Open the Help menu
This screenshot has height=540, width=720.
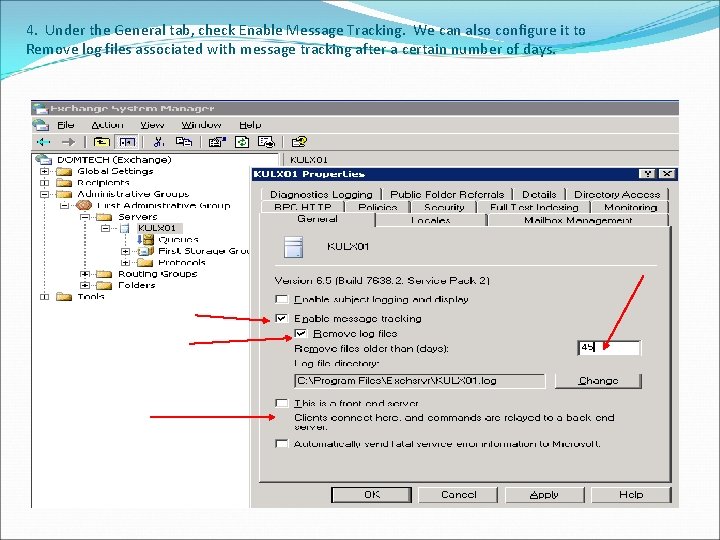tap(250, 125)
